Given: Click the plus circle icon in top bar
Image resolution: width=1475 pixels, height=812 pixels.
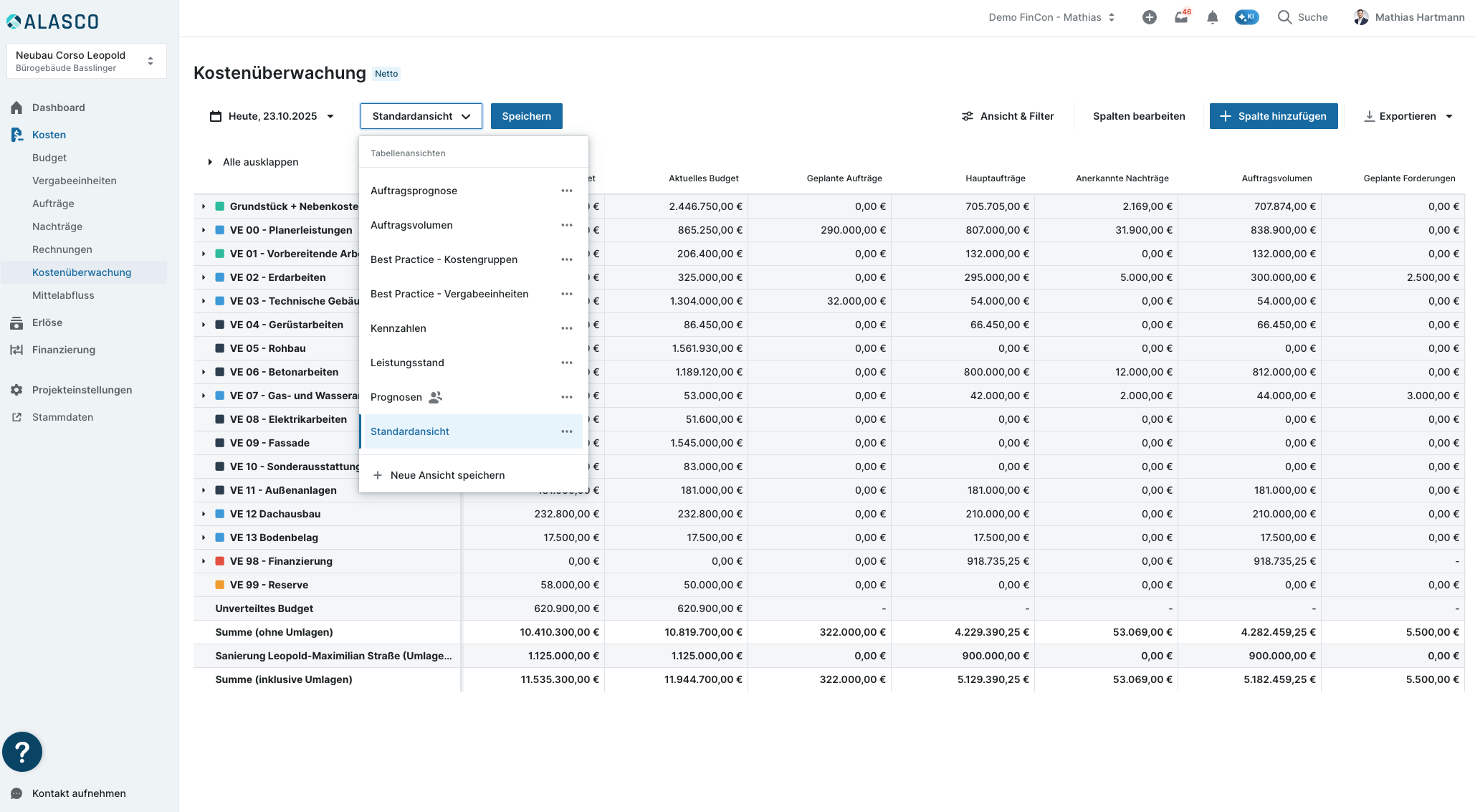Looking at the screenshot, I should 1149,17.
